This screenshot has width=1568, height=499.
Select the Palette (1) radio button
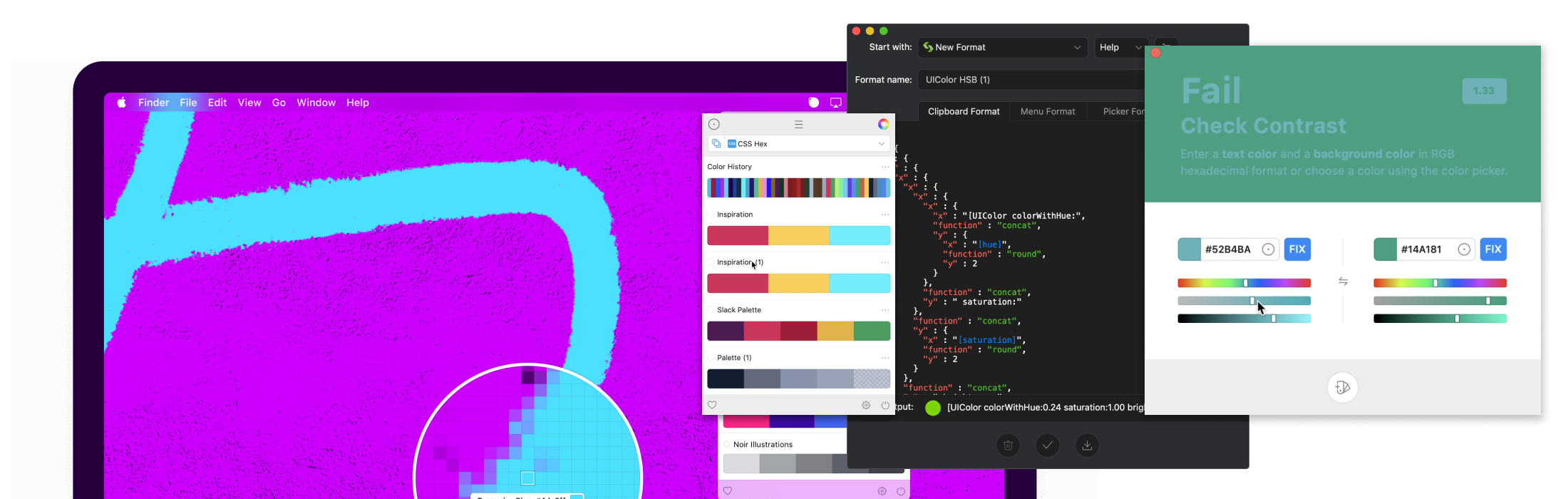point(712,358)
